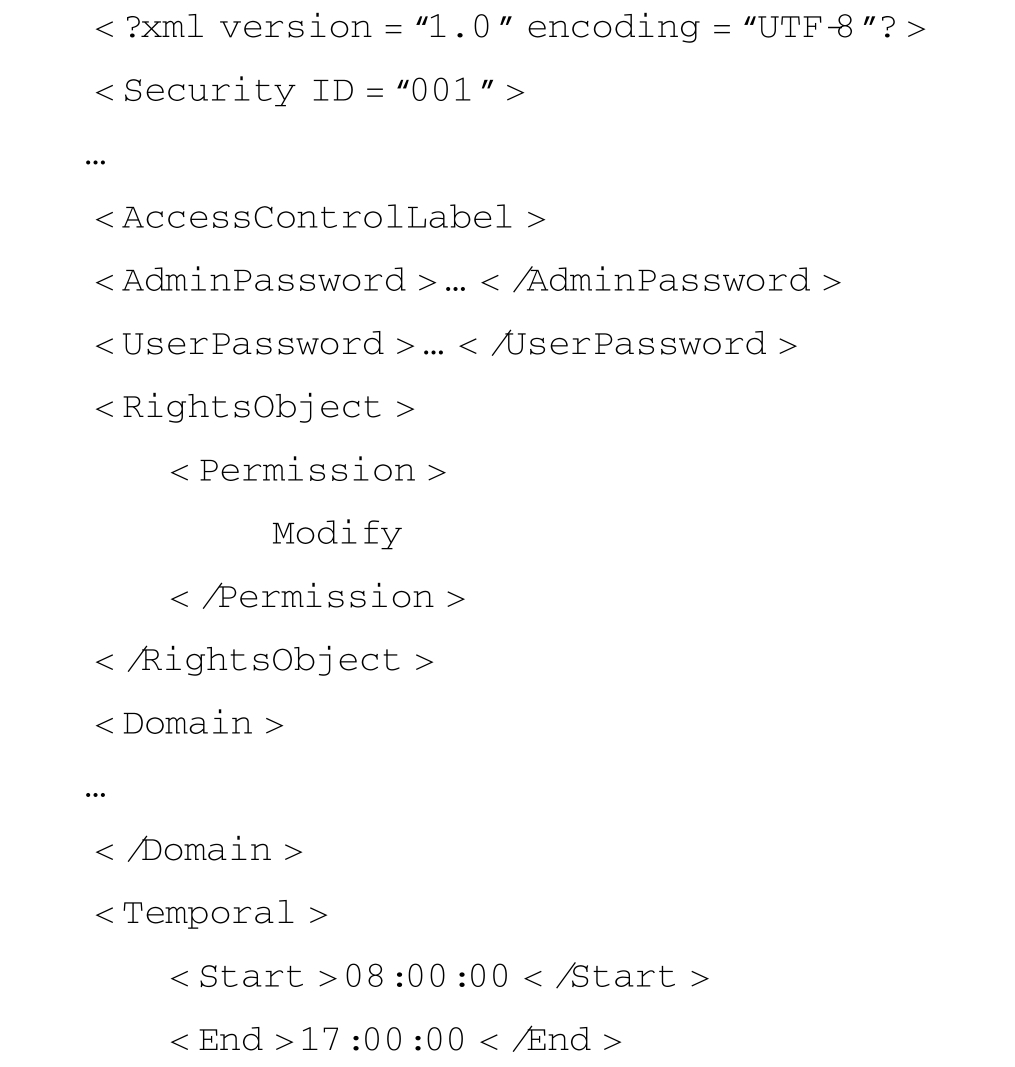1015x1067 pixels.
Task: Click the End time value 17:00:00
Action: coord(383,1040)
